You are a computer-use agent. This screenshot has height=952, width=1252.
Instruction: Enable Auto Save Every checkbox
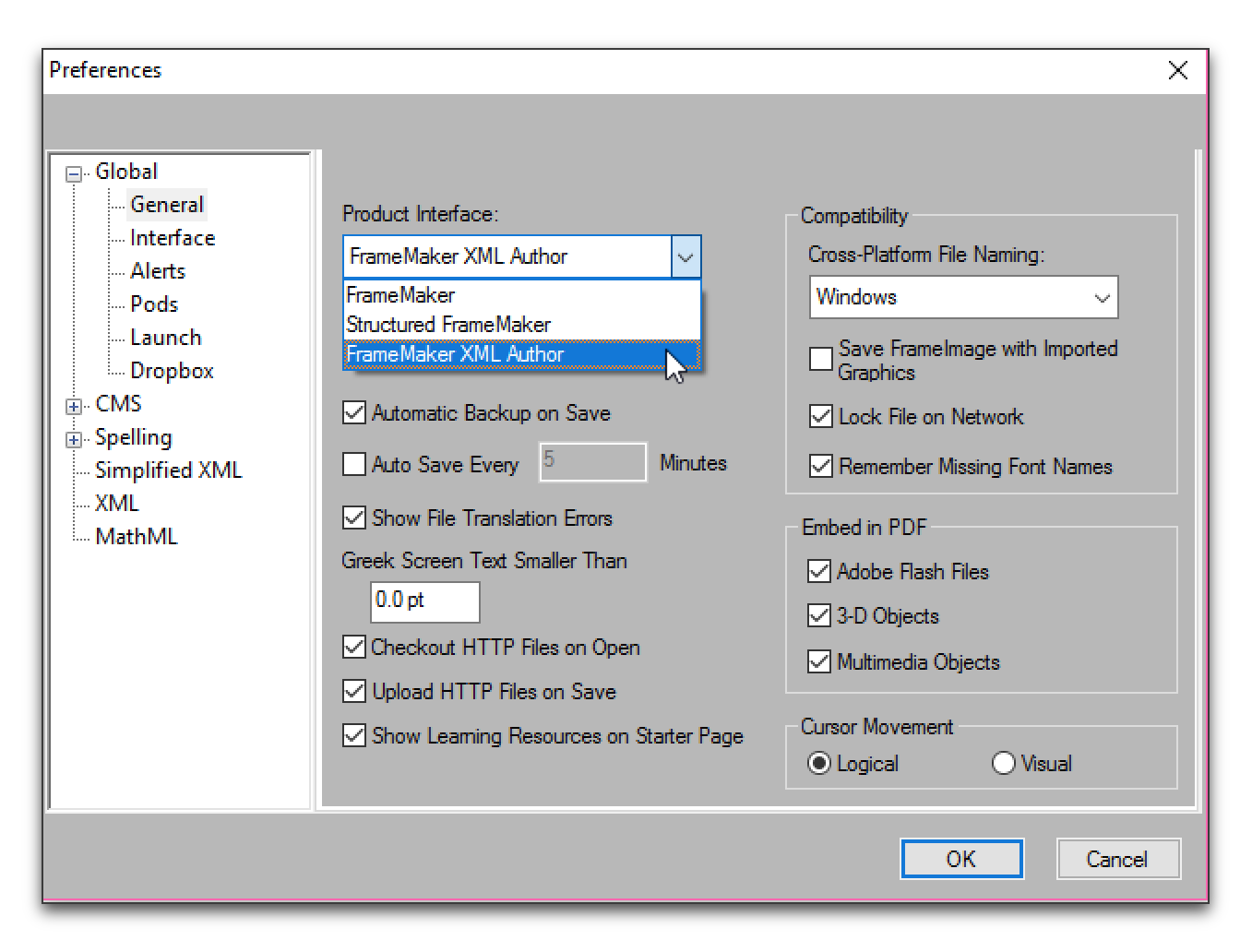pyautogui.click(x=354, y=463)
